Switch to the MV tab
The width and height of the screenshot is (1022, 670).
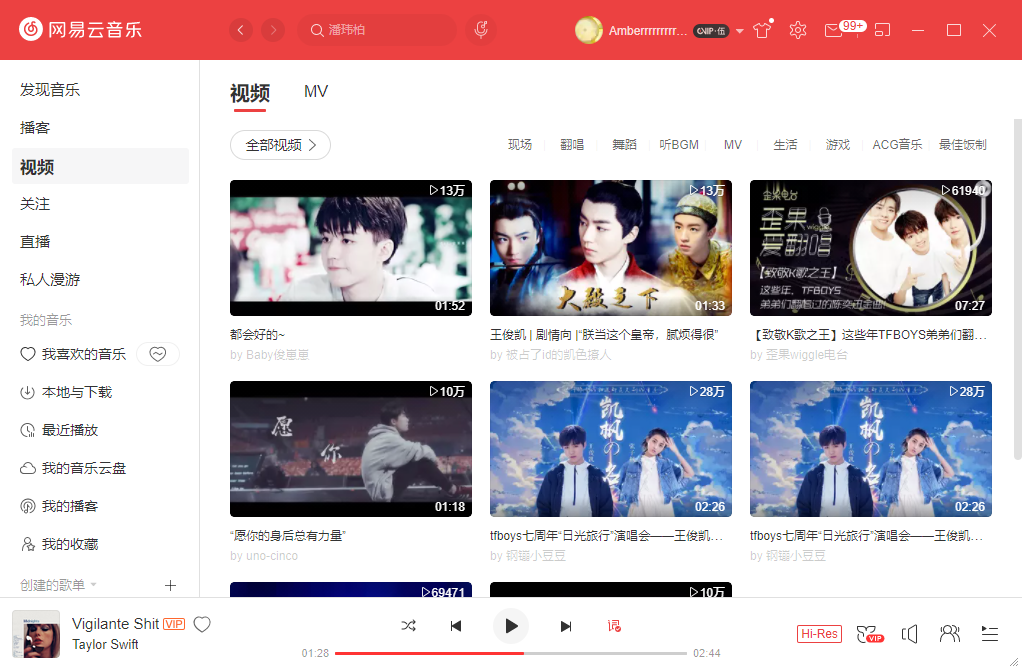pos(316,91)
